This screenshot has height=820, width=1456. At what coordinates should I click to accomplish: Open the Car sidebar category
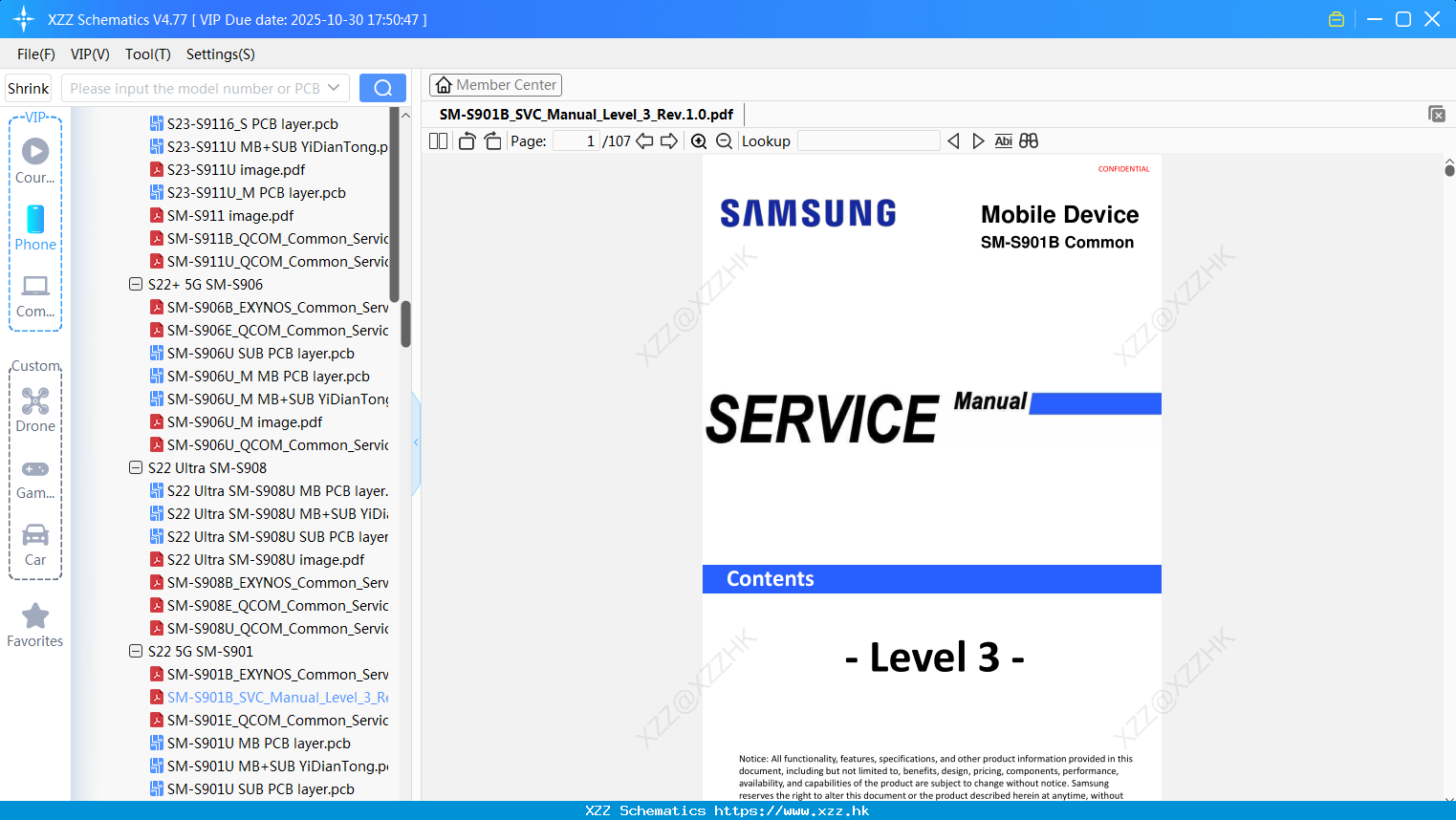point(35,545)
